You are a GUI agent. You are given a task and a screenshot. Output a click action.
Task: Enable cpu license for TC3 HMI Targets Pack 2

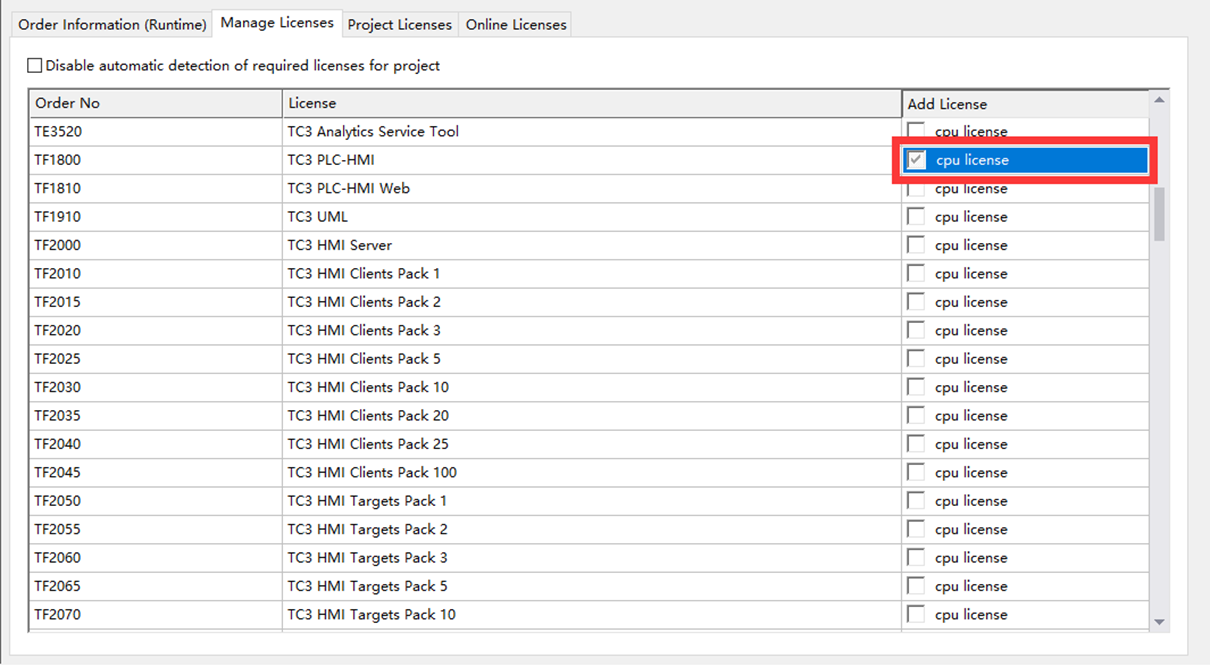click(916, 529)
